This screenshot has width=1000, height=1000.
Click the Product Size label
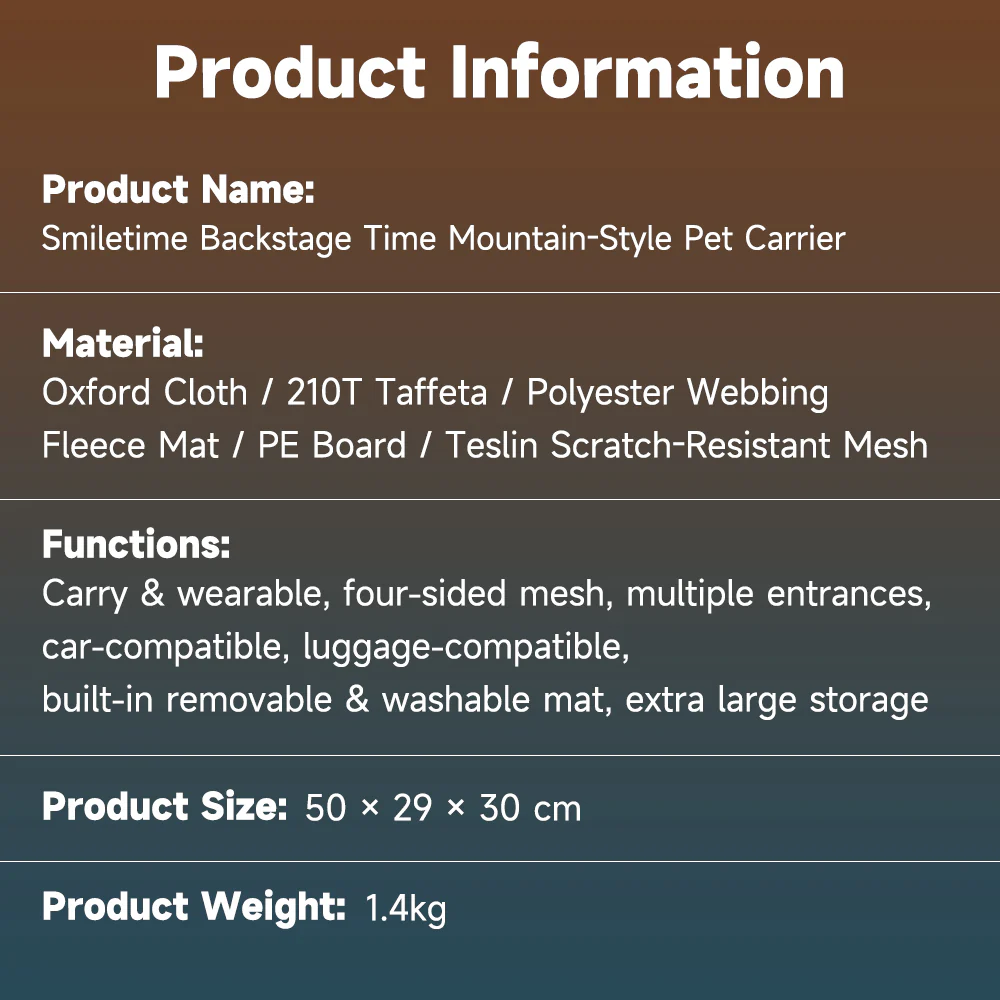click(165, 806)
